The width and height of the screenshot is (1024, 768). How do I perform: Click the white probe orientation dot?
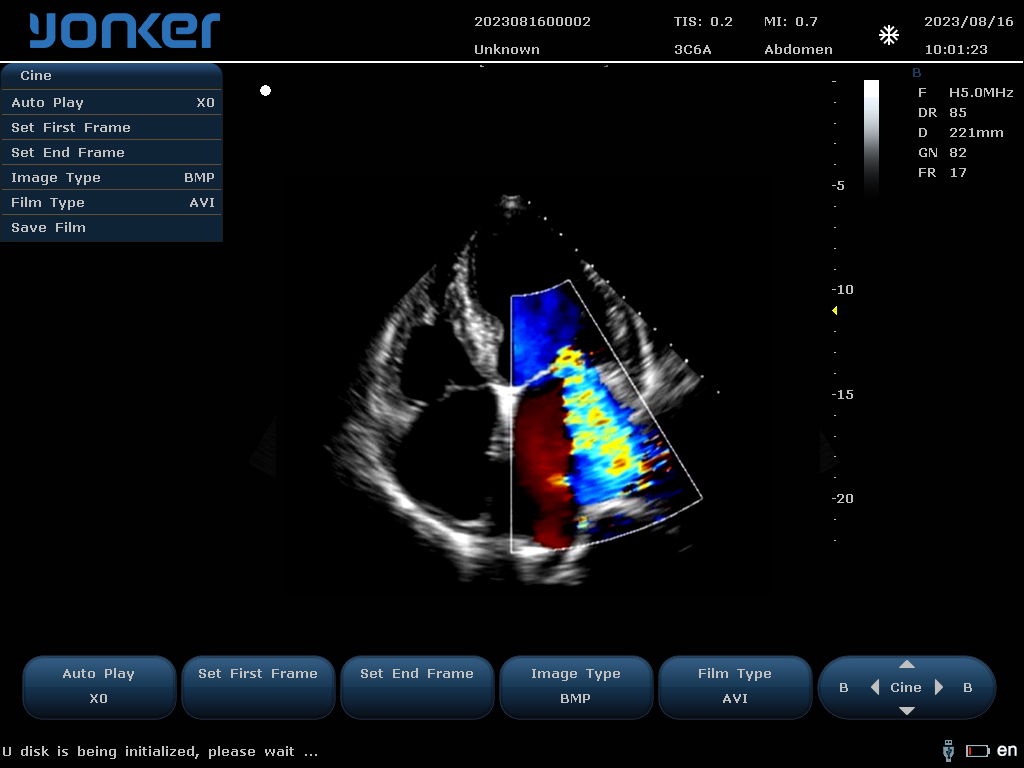point(265,91)
